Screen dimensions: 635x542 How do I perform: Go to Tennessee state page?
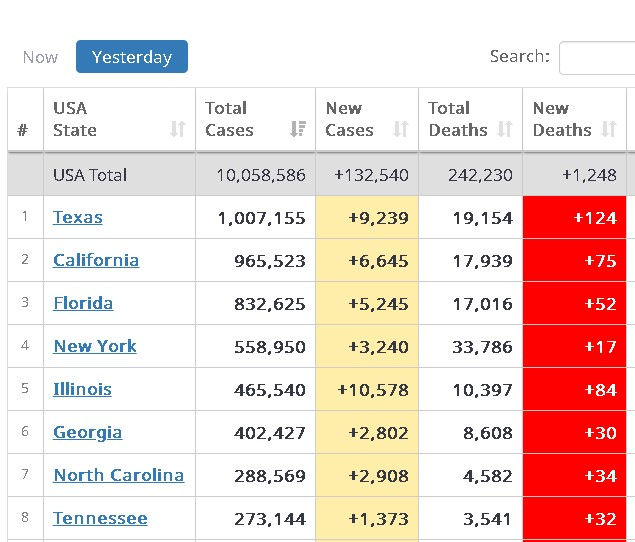pos(100,518)
